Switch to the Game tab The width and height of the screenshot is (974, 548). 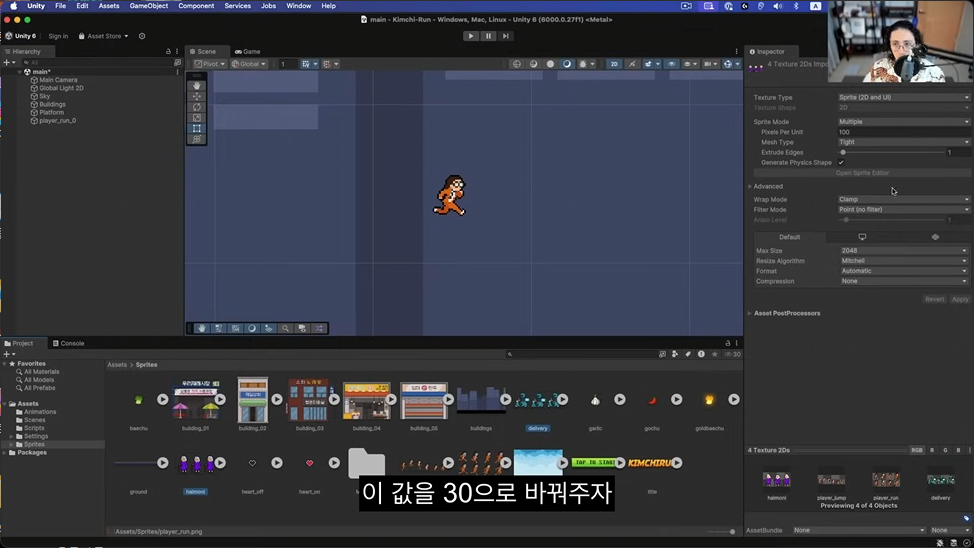click(247, 52)
